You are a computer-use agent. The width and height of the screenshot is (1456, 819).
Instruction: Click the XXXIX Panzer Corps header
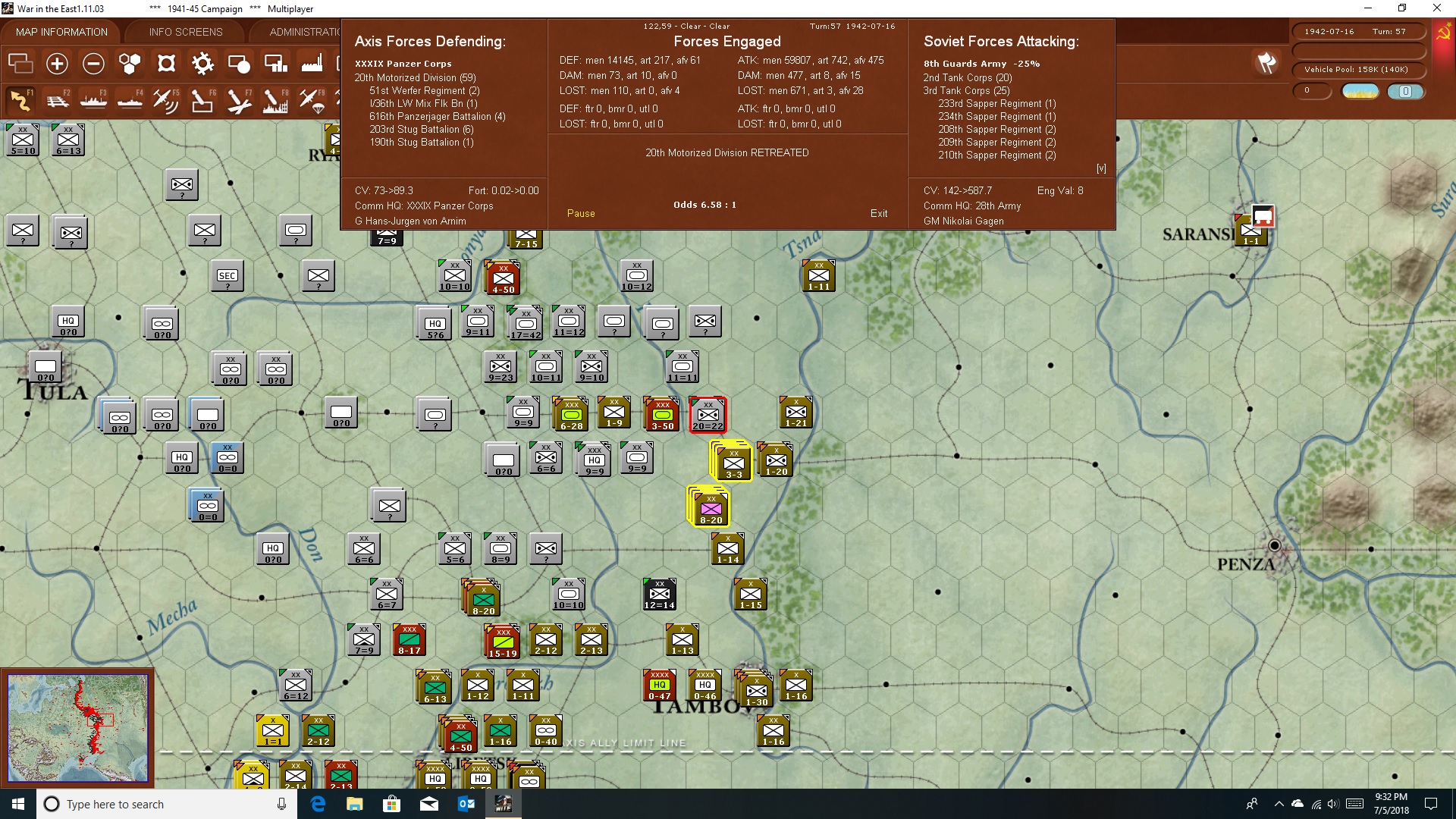click(x=403, y=64)
